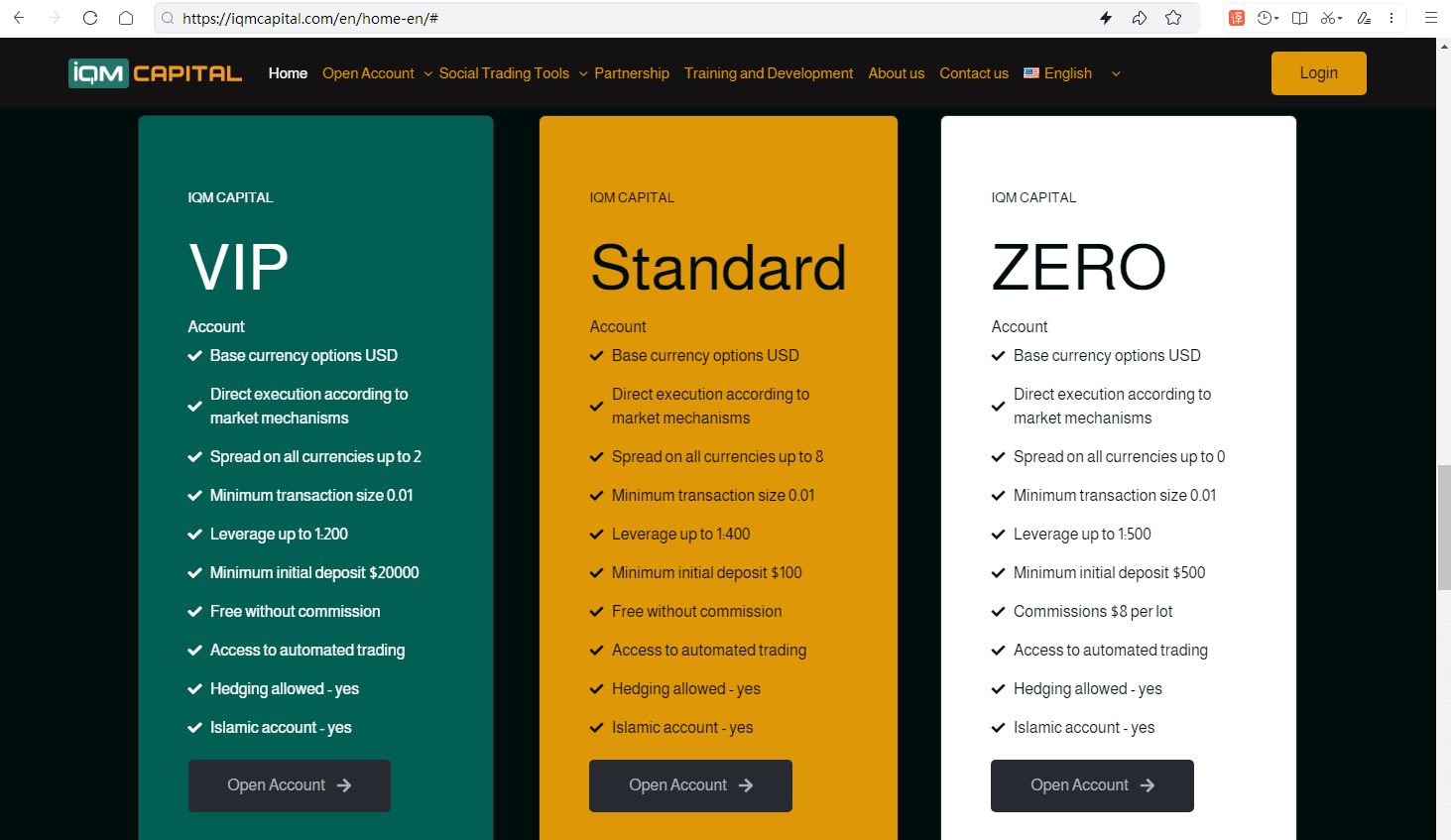Image resolution: width=1451 pixels, height=840 pixels.
Task: Open the scissors screenshot tool
Action: (1328, 18)
